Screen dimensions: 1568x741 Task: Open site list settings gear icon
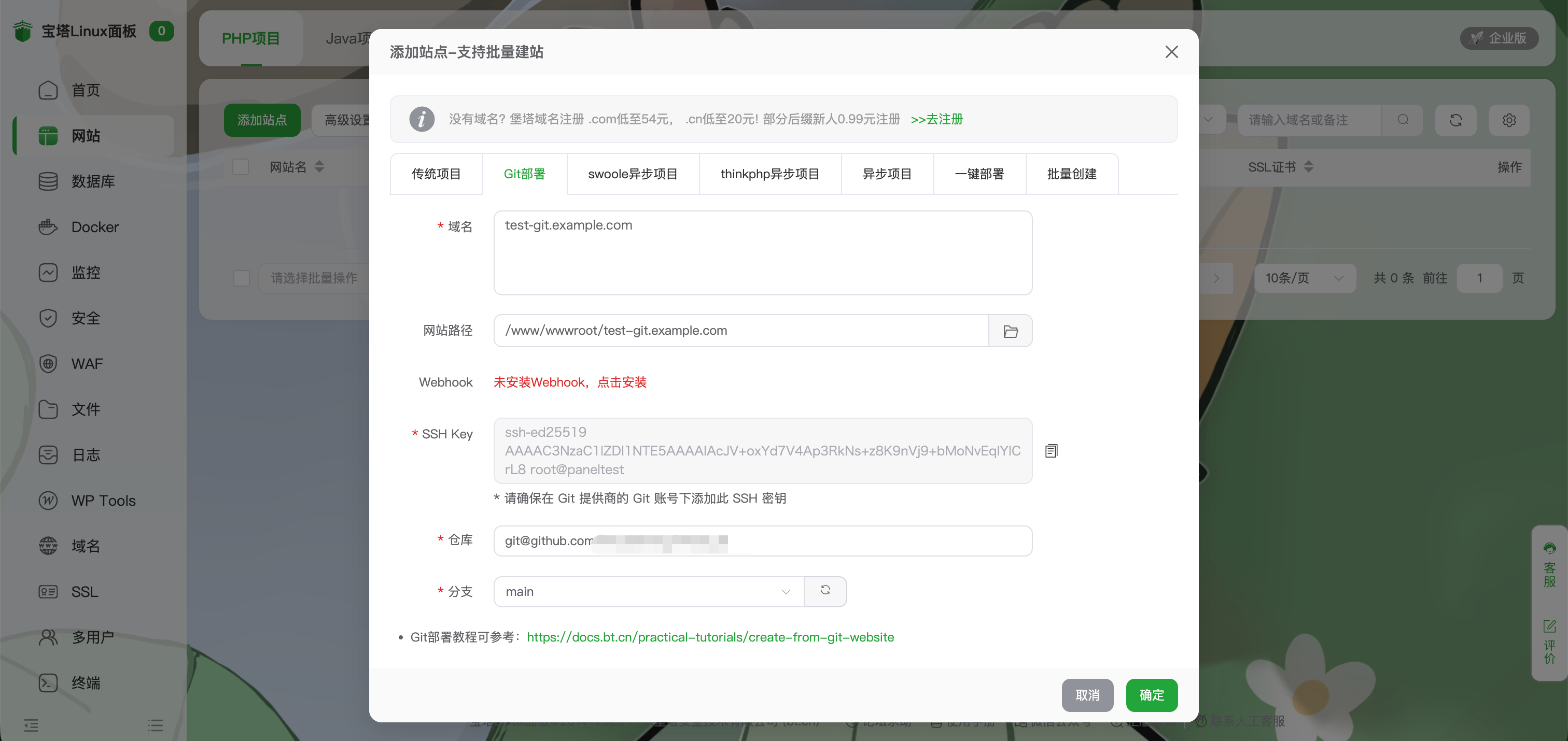click(1509, 120)
